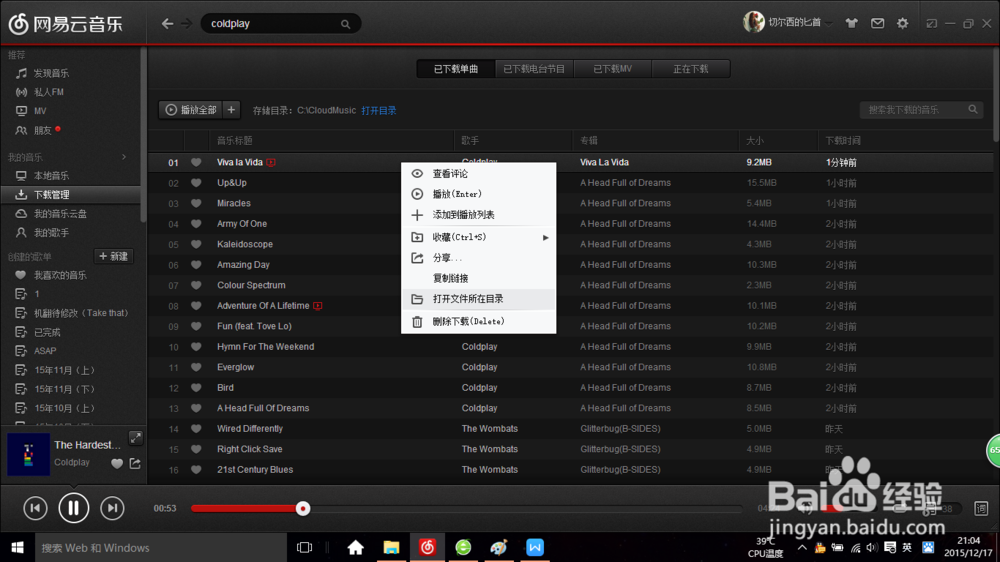
Task: Share the now-playing song icon
Action: (x=135, y=464)
